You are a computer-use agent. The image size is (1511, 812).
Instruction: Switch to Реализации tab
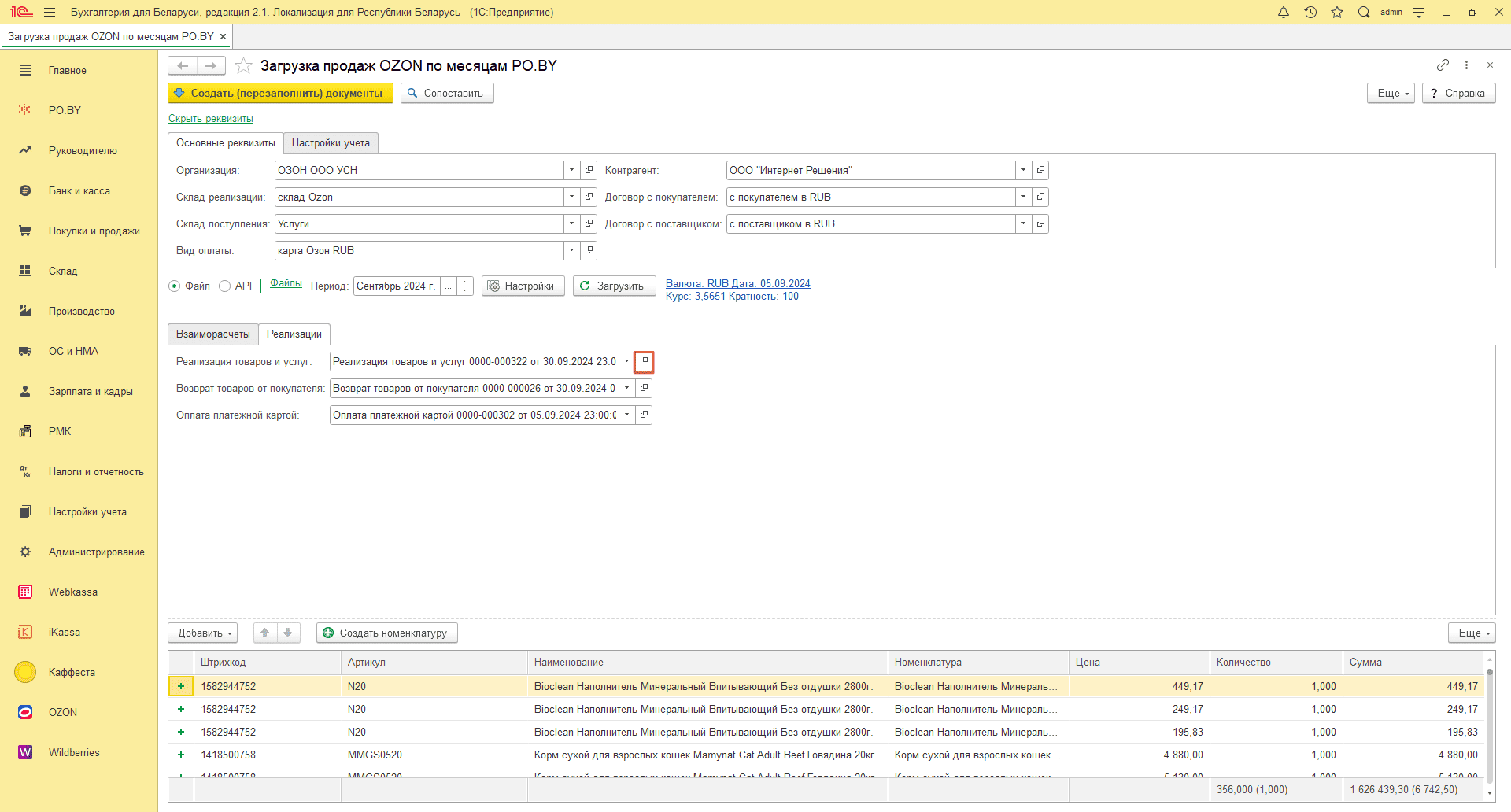(294, 334)
